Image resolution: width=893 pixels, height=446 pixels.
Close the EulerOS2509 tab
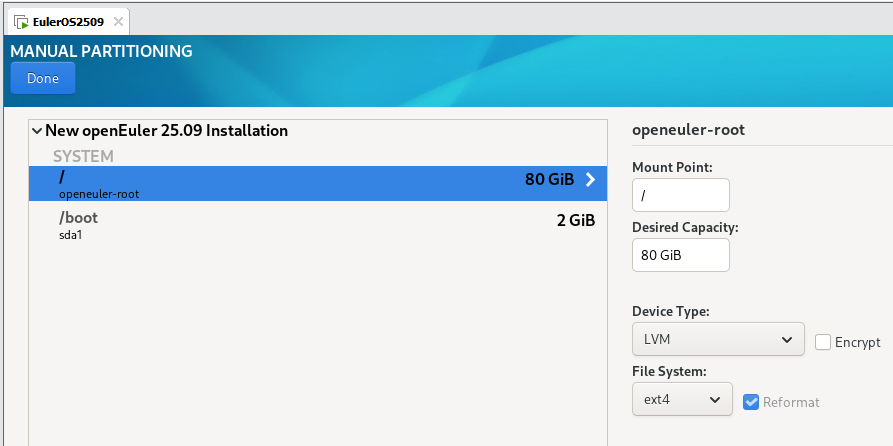click(x=118, y=22)
